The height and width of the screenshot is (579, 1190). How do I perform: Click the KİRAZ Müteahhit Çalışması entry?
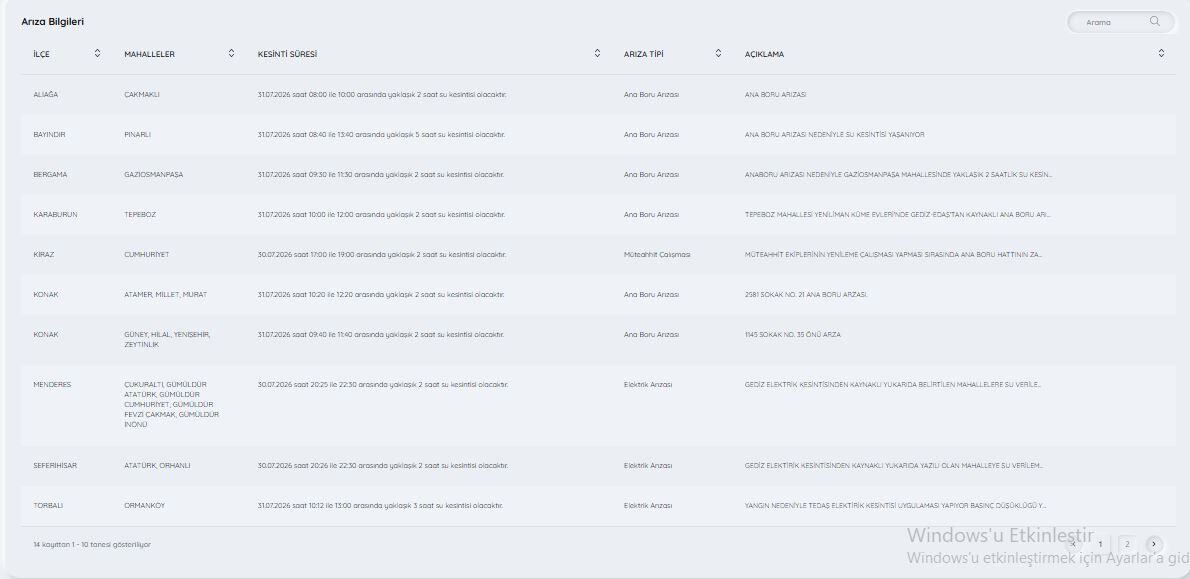657,255
